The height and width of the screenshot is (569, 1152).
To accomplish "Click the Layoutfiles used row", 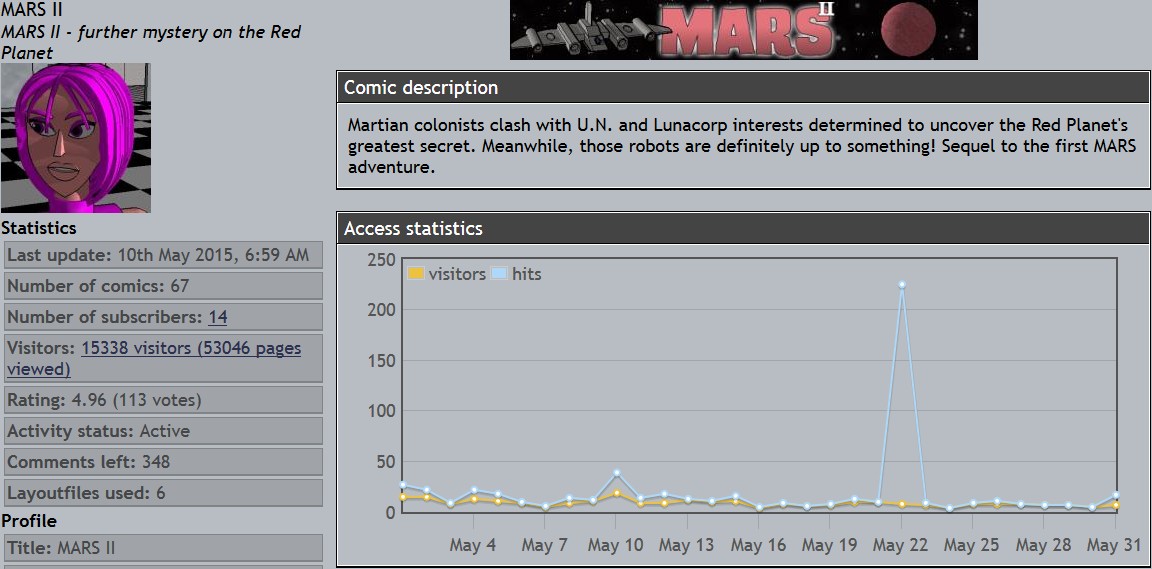I will 163,493.
